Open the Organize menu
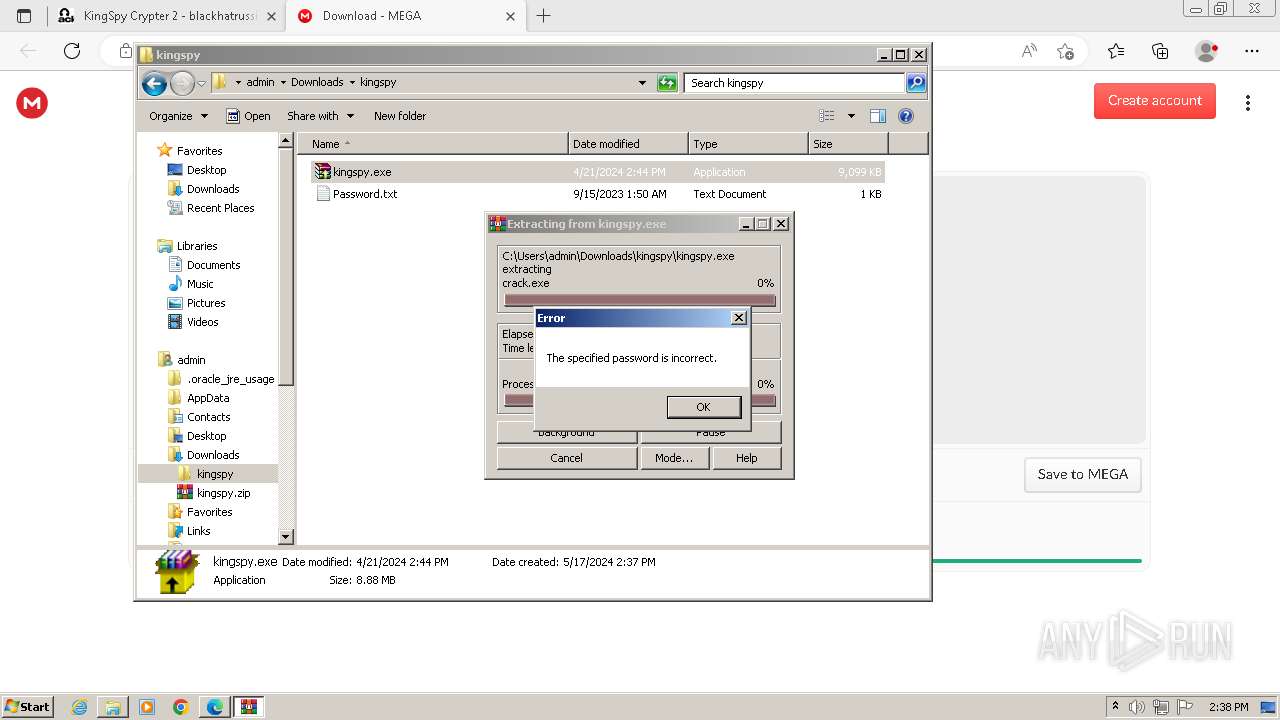The image size is (1280, 720). 178,116
